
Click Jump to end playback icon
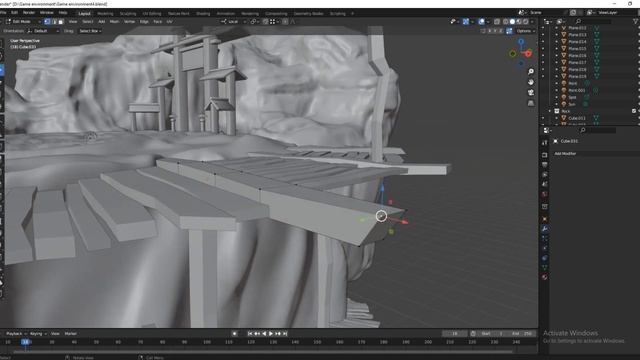point(285,333)
